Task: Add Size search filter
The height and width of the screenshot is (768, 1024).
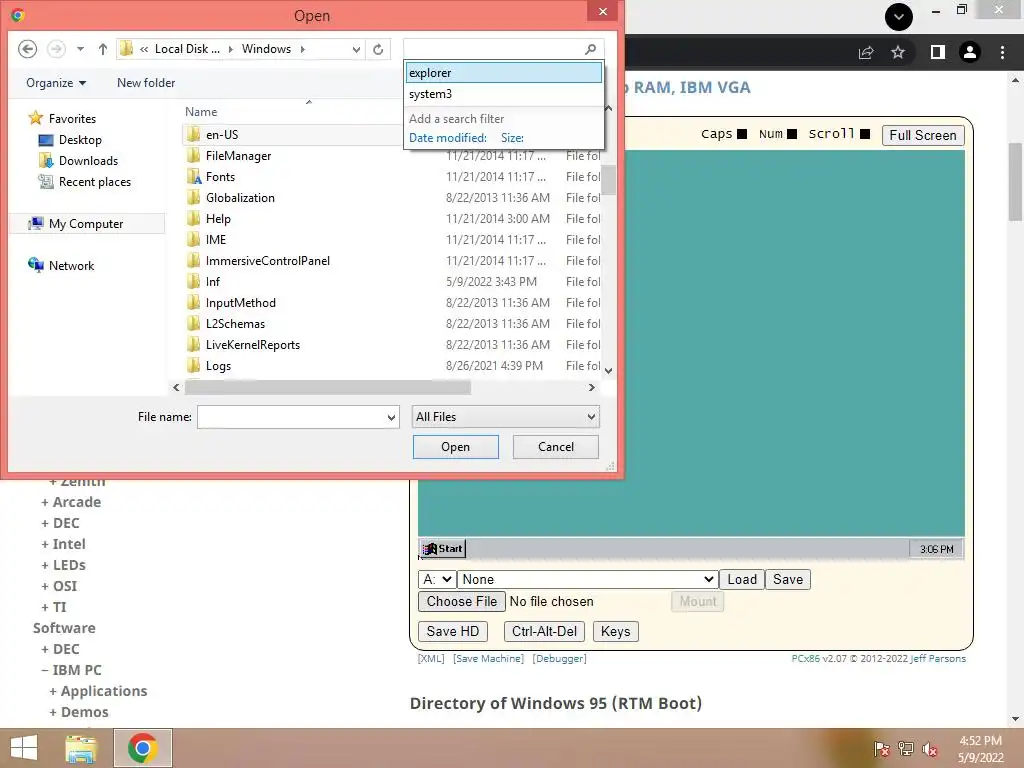Action: [512, 138]
